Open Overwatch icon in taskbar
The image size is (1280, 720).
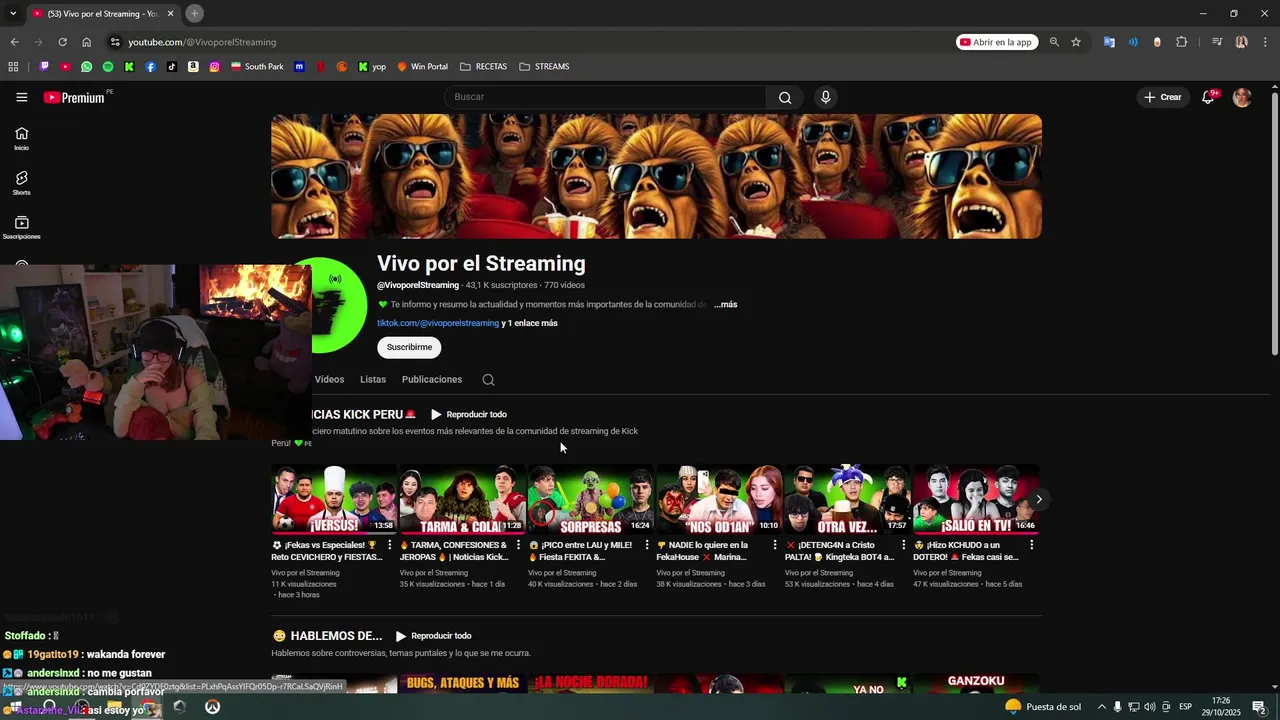[x=212, y=707]
